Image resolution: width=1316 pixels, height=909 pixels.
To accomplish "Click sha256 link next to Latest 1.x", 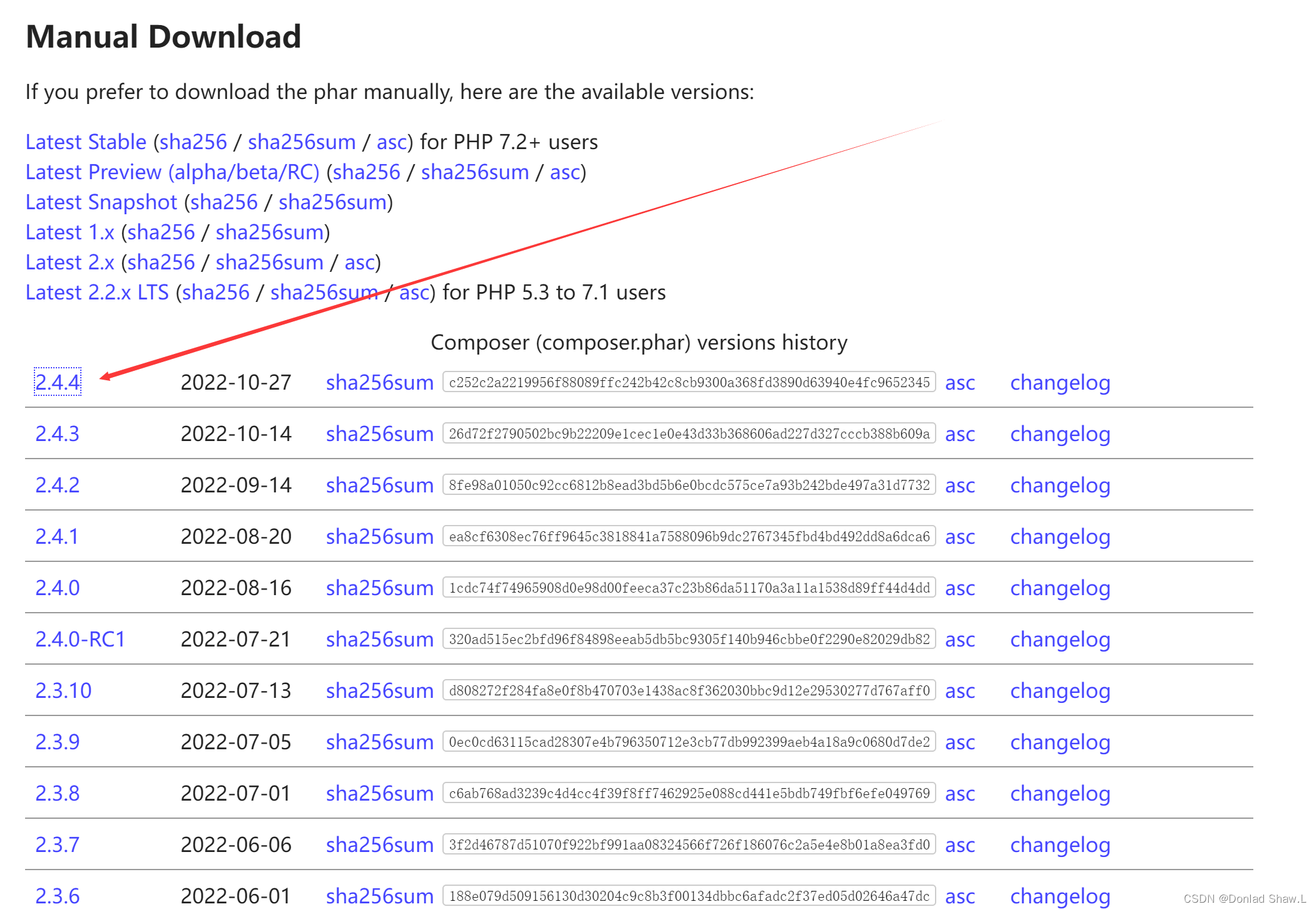I will pos(161,232).
